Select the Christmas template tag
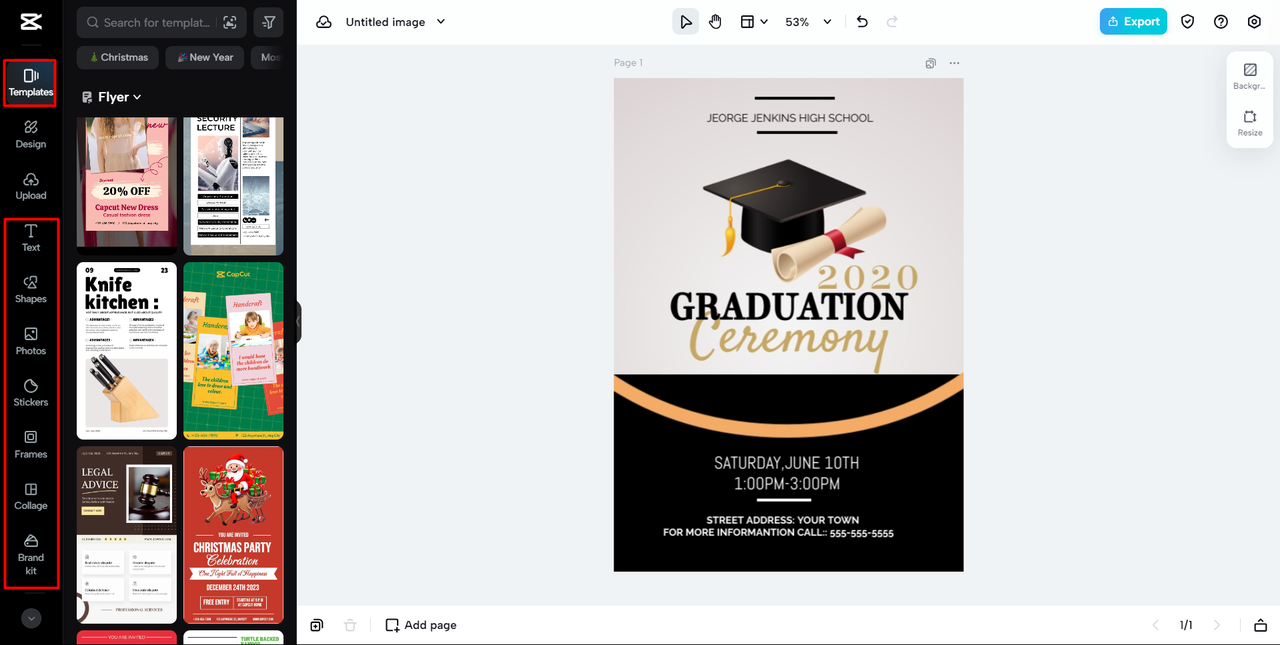 pos(119,57)
